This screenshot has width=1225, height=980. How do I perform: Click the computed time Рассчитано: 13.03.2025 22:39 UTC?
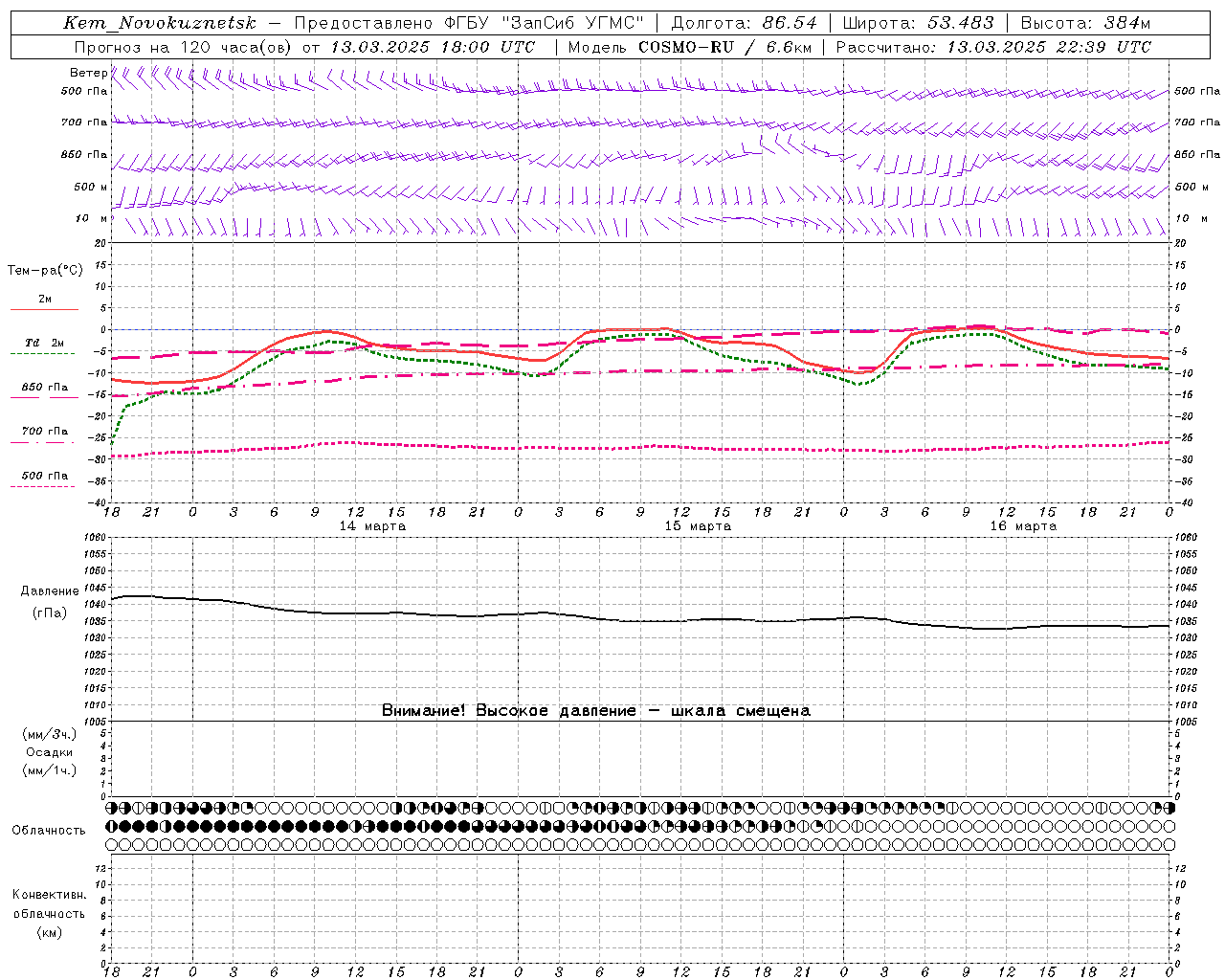coord(993,47)
